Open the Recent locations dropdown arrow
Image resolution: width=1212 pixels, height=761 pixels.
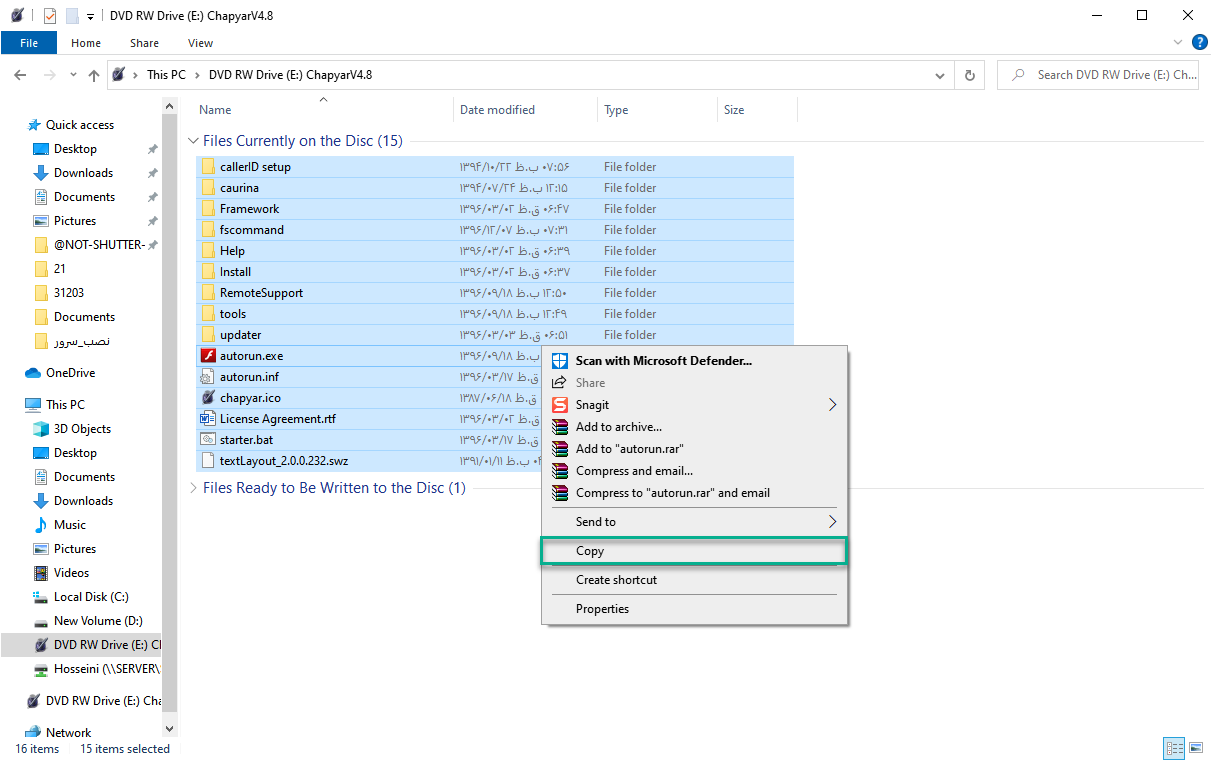[73, 75]
